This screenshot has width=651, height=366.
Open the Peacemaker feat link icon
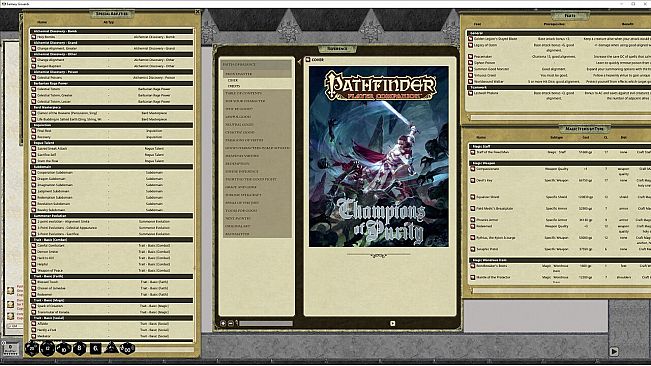pyautogui.click(x=470, y=56)
